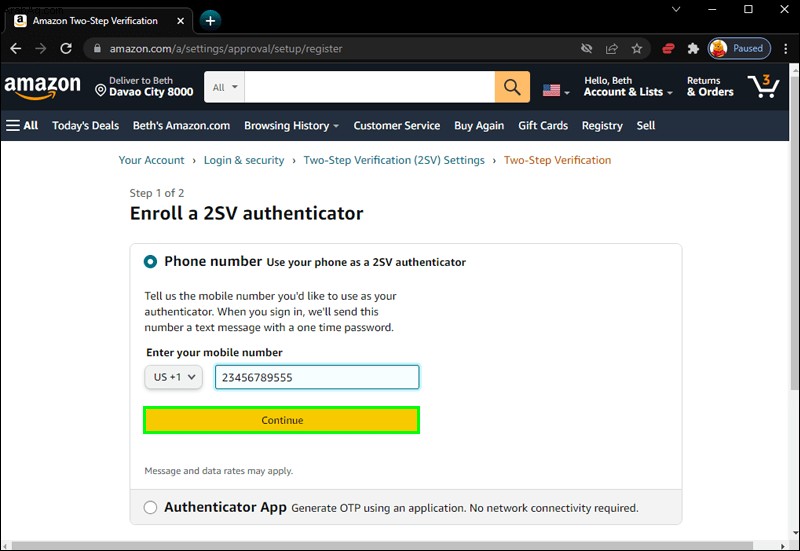Bookmark this page with the star
This screenshot has width=800, height=551.
637,48
